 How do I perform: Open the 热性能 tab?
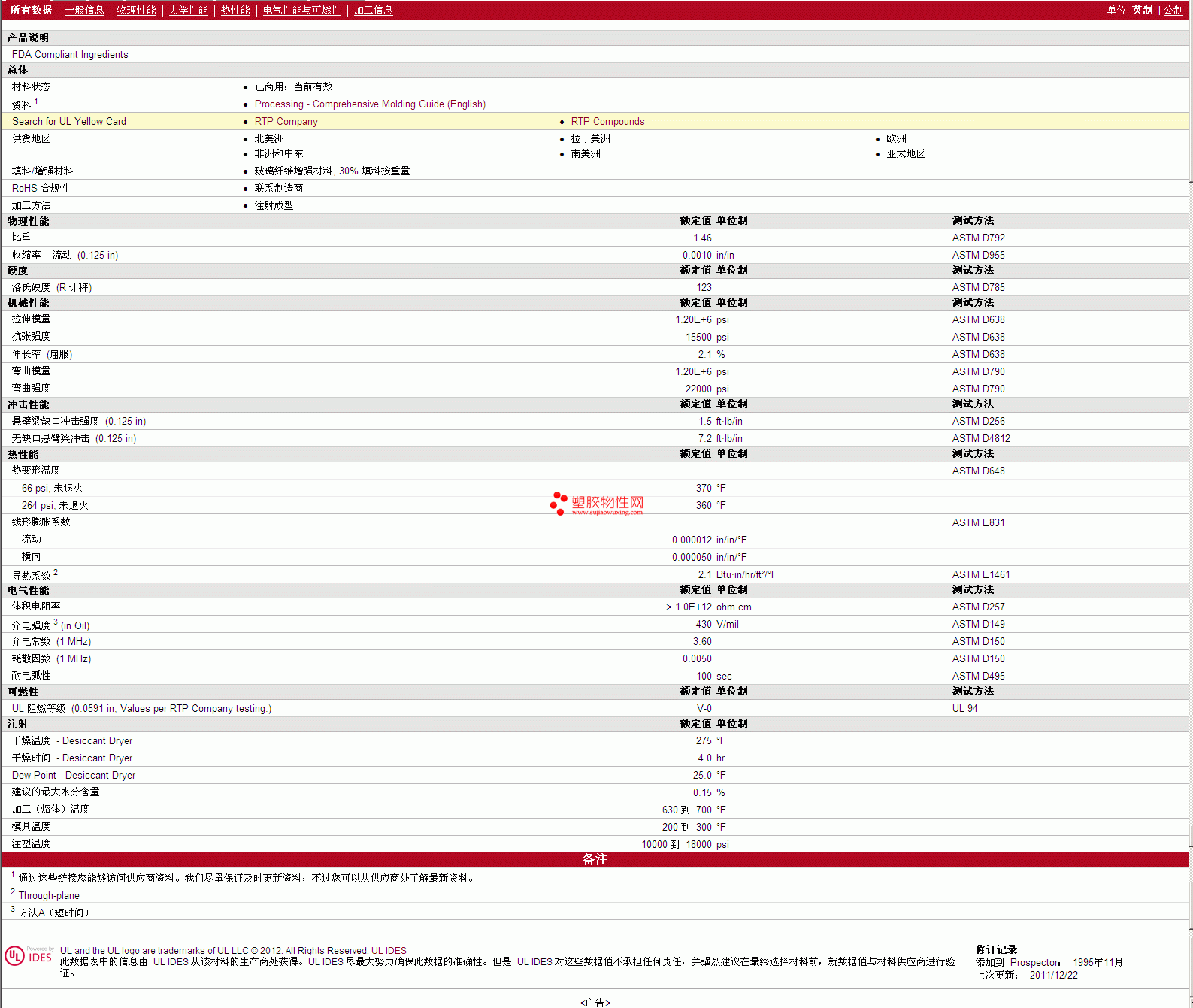[235, 10]
